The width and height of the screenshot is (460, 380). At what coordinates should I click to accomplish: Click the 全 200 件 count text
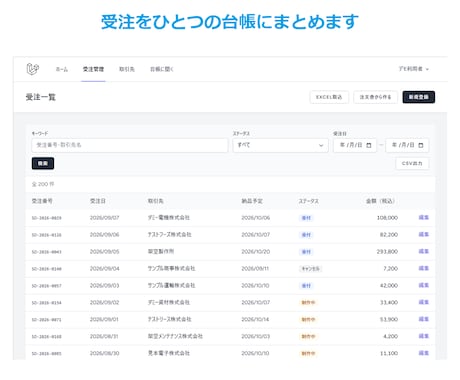[x=43, y=184]
